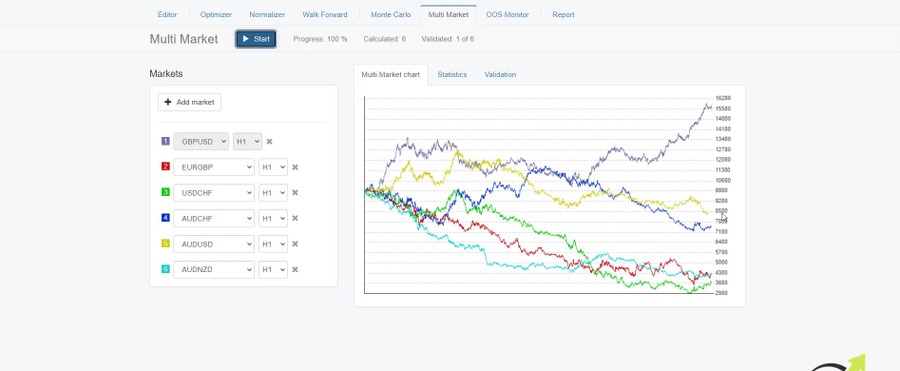Click the cyan number 6 market swatch

pos(165,269)
